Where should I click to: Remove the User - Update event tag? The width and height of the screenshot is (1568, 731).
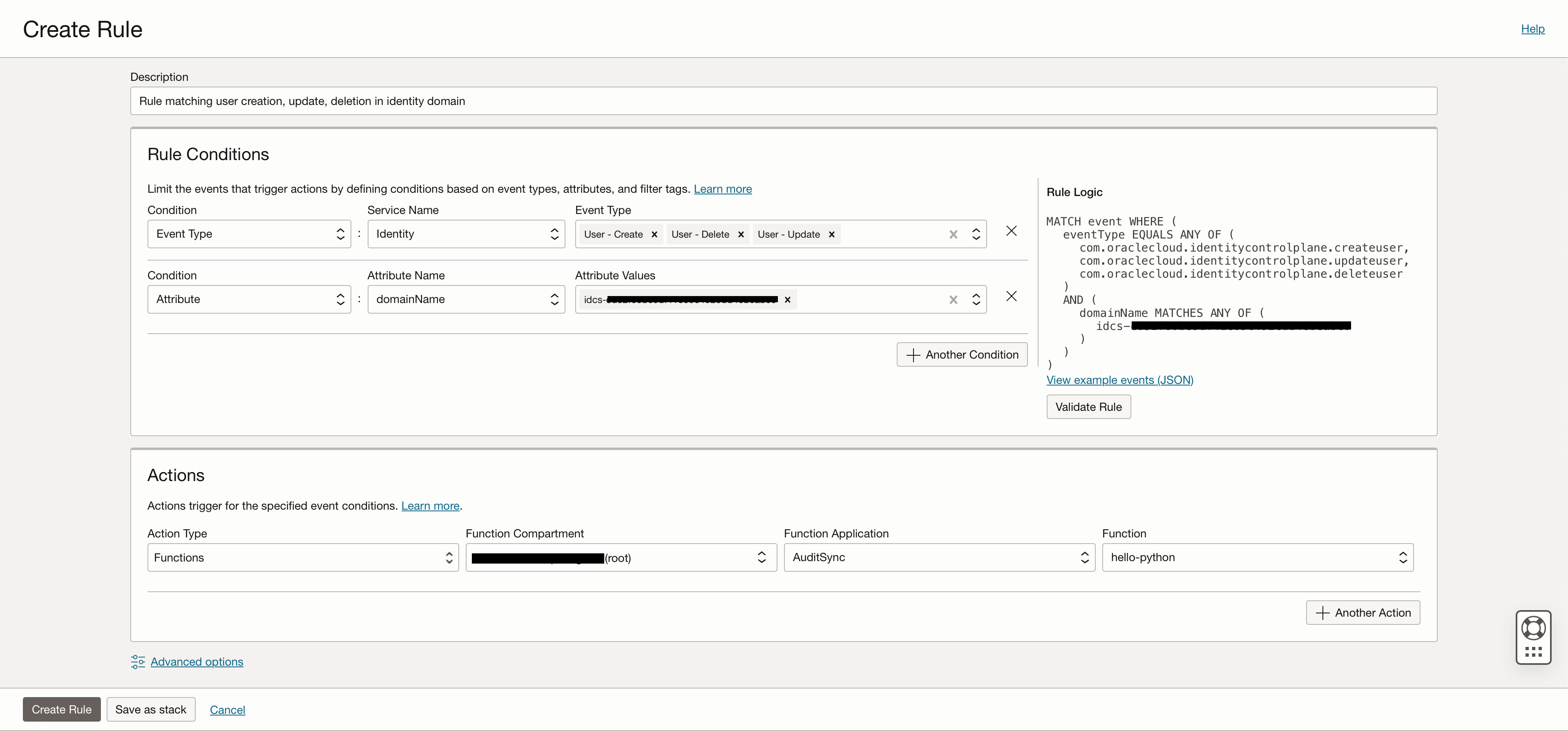tap(831, 234)
